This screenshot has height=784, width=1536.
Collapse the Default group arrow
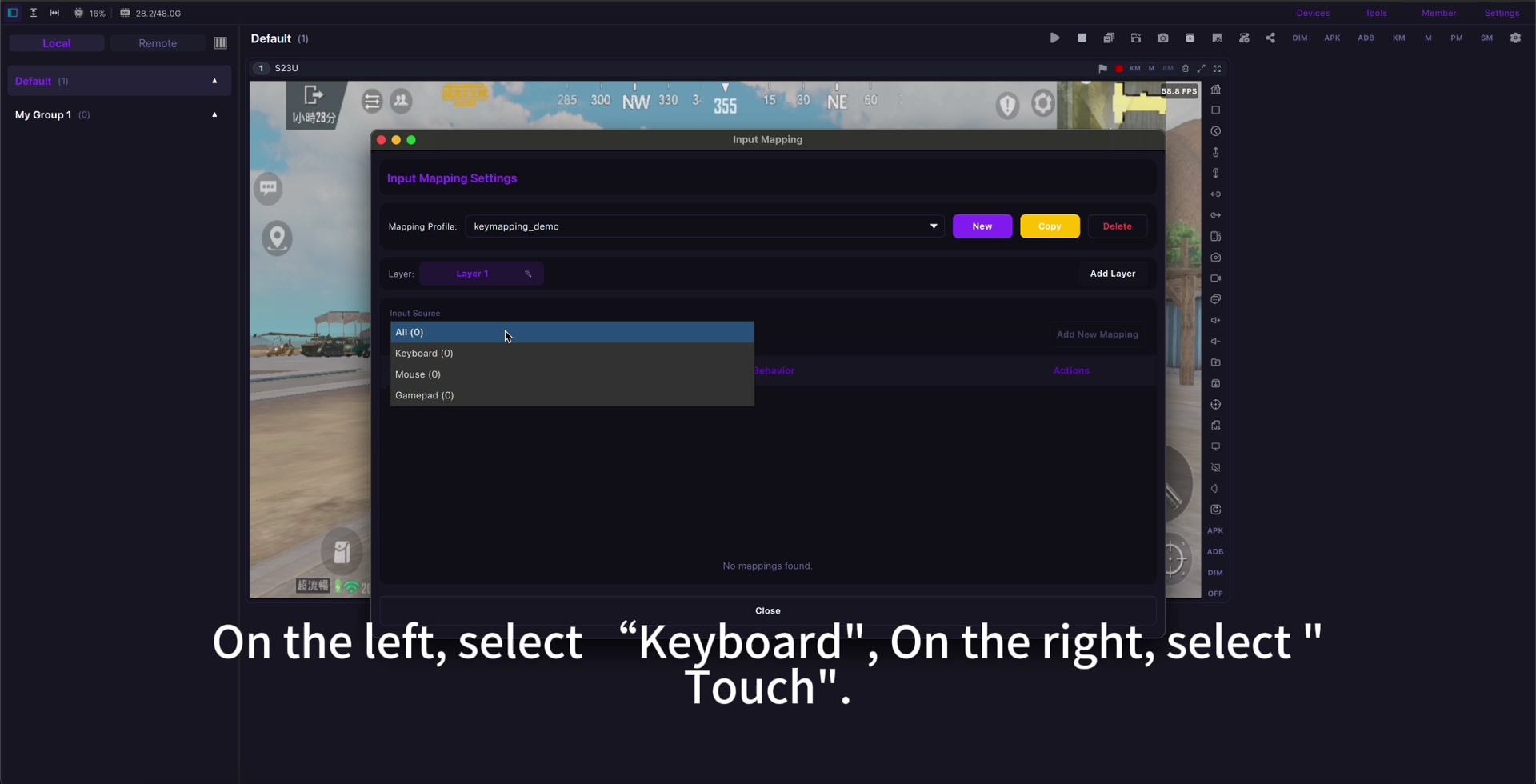[x=214, y=81]
